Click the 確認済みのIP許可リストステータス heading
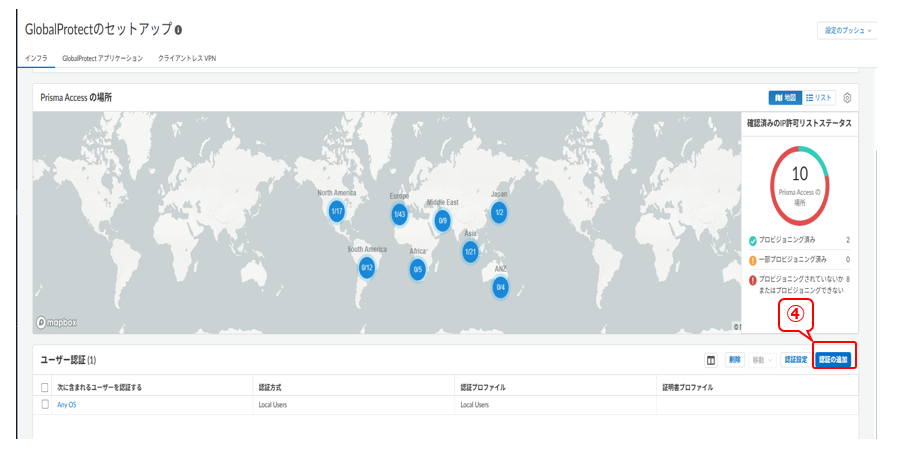This screenshot has height=450, width=900. [x=799, y=123]
